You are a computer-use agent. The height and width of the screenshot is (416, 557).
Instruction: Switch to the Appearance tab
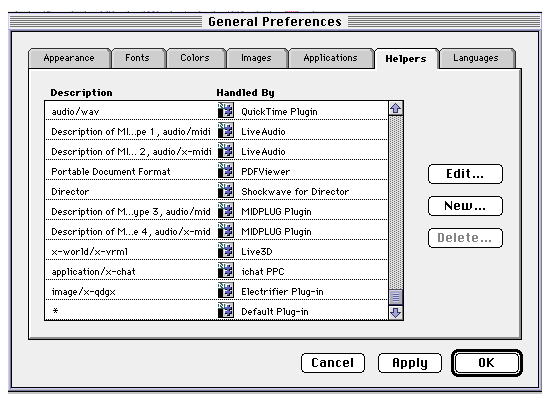pos(69,58)
